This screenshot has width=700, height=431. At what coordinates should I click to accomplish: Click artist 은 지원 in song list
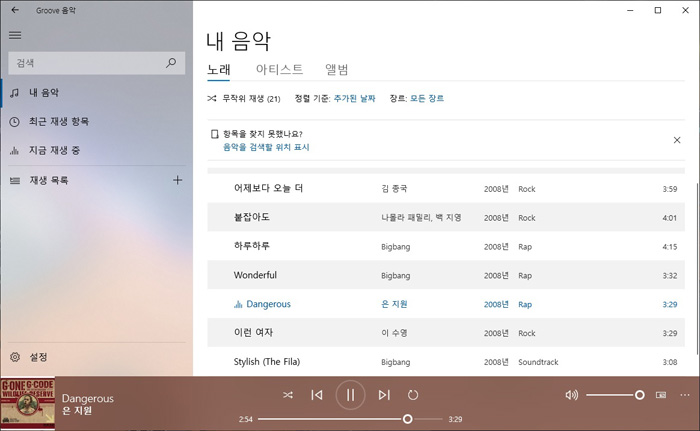coord(394,304)
